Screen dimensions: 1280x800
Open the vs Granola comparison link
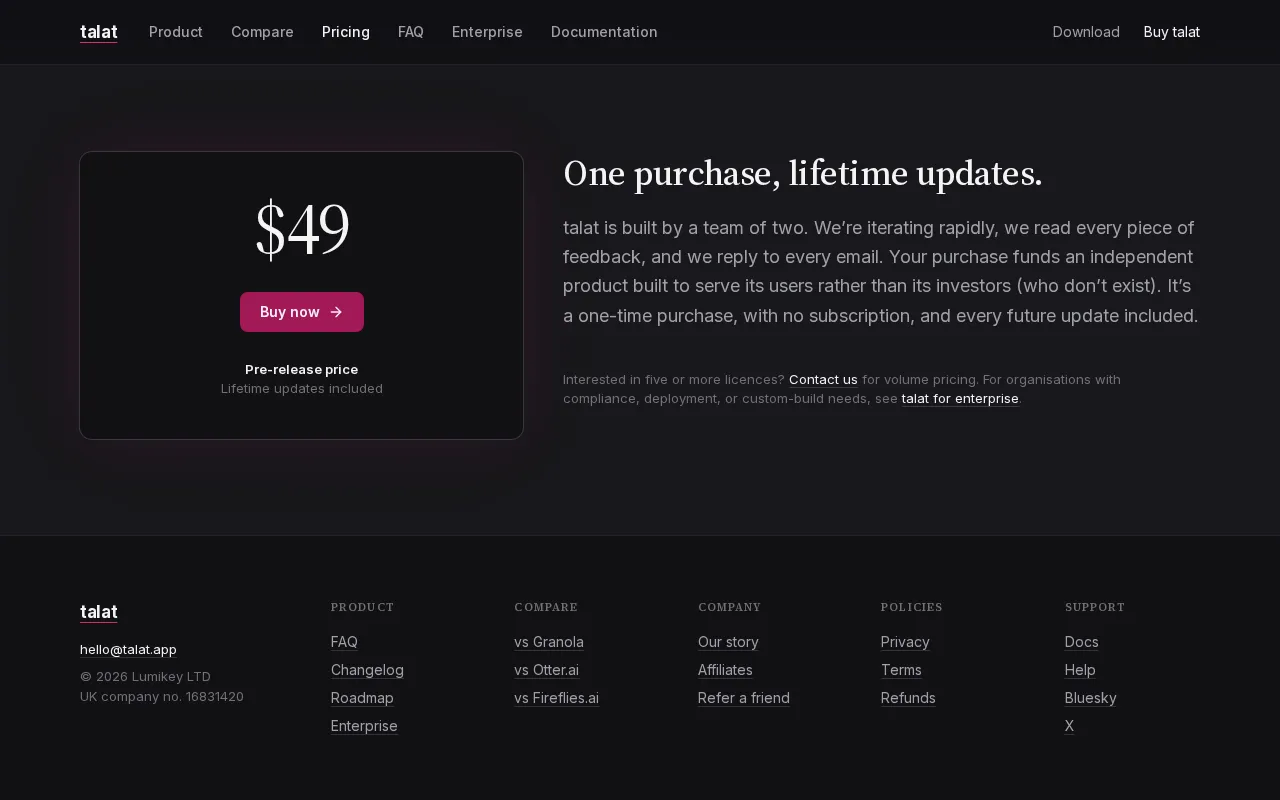tap(549, 642)
